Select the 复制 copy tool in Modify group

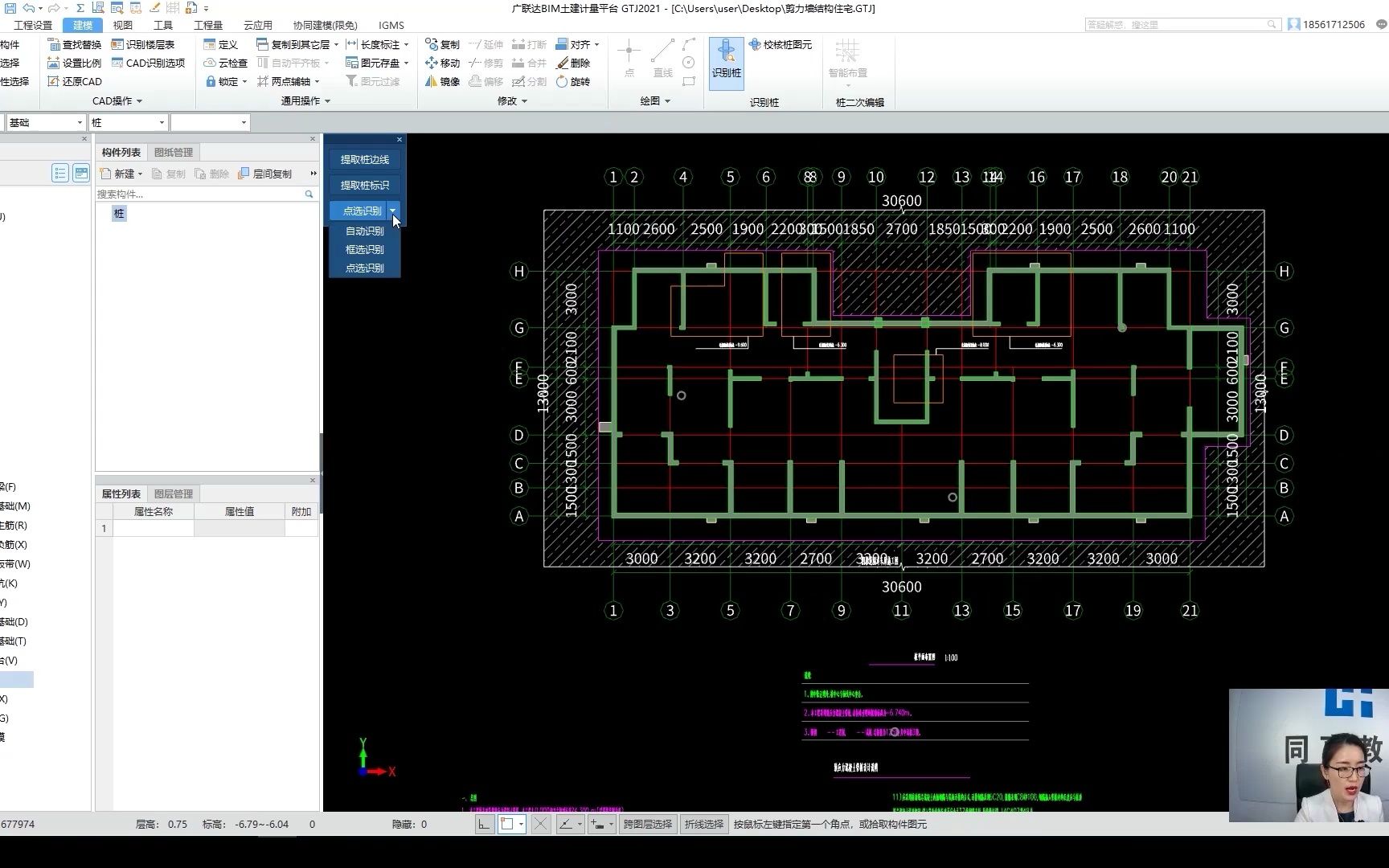point(442,44)
